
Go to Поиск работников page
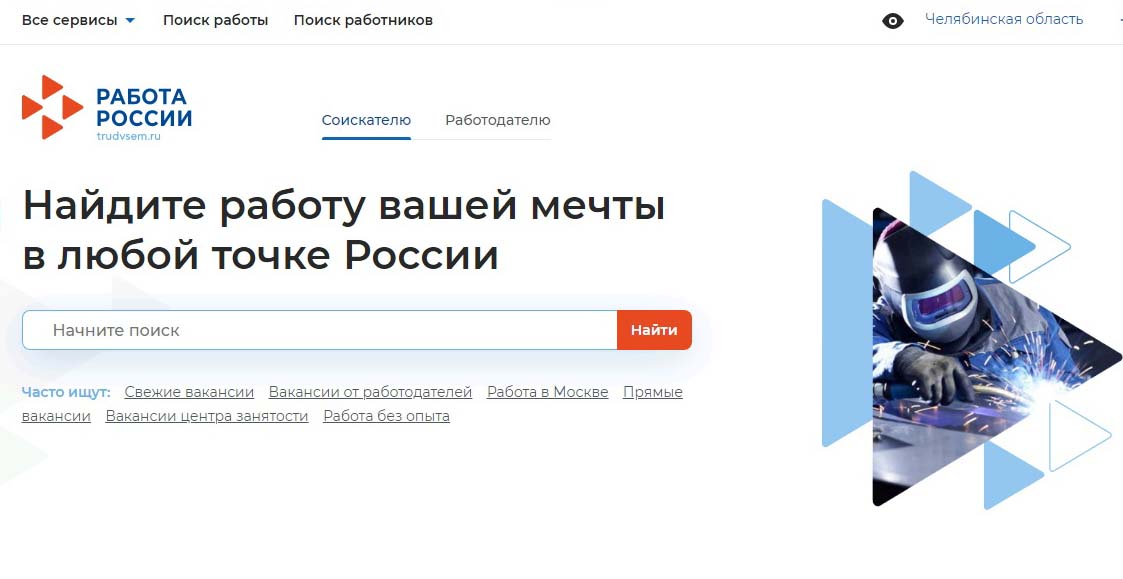point(363,20)
